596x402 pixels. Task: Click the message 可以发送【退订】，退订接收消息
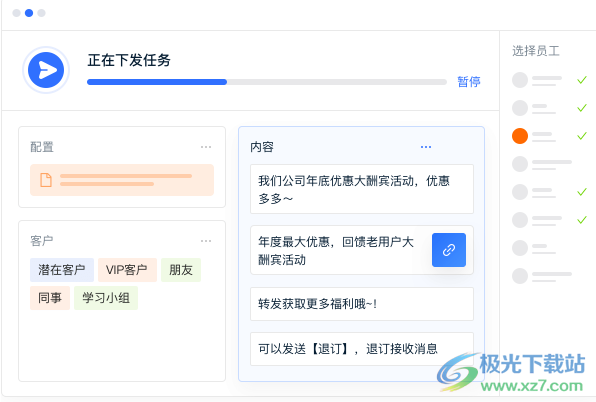tap(362, 349)
